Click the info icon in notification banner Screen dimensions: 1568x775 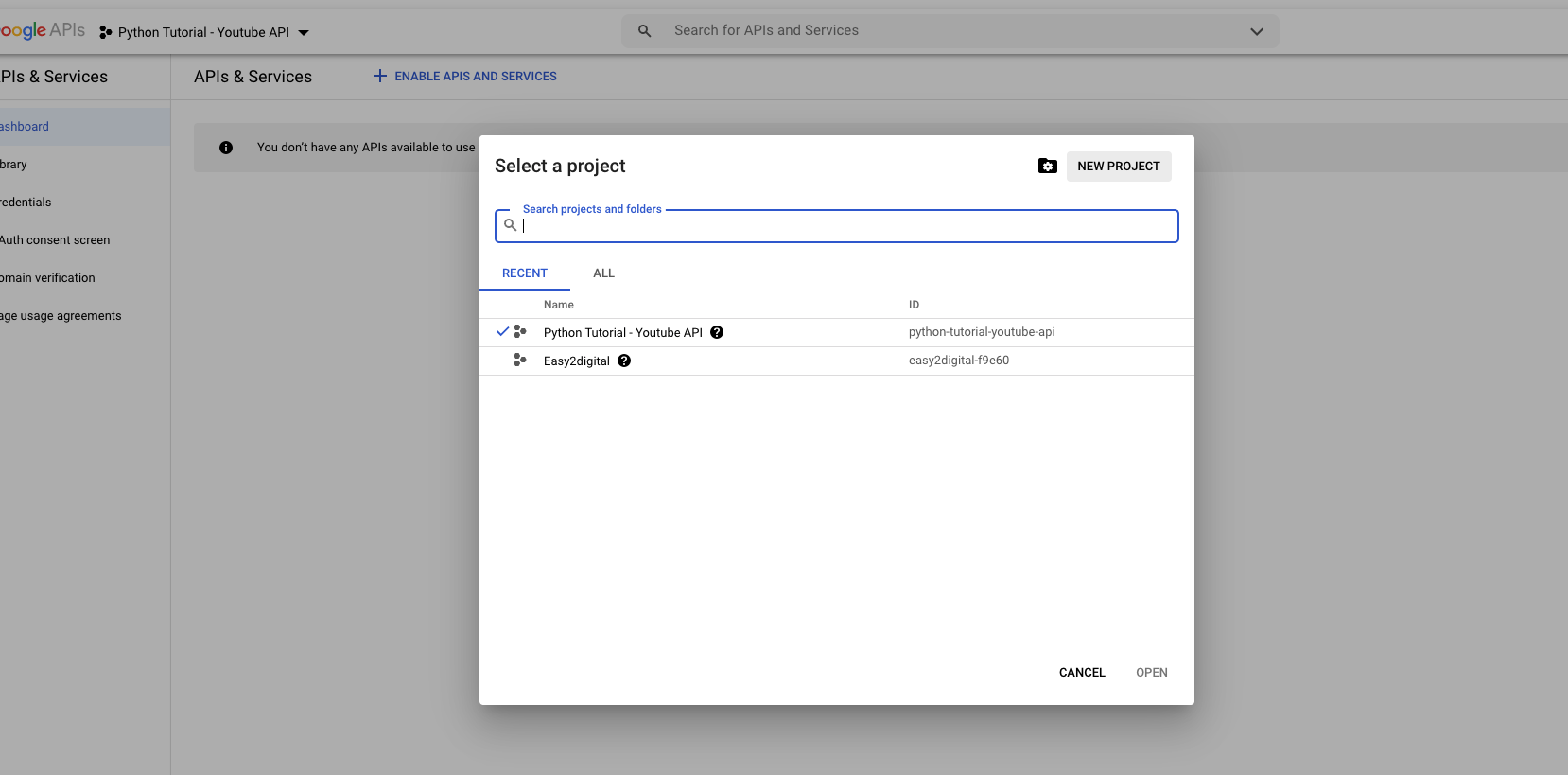pos(226,148)
